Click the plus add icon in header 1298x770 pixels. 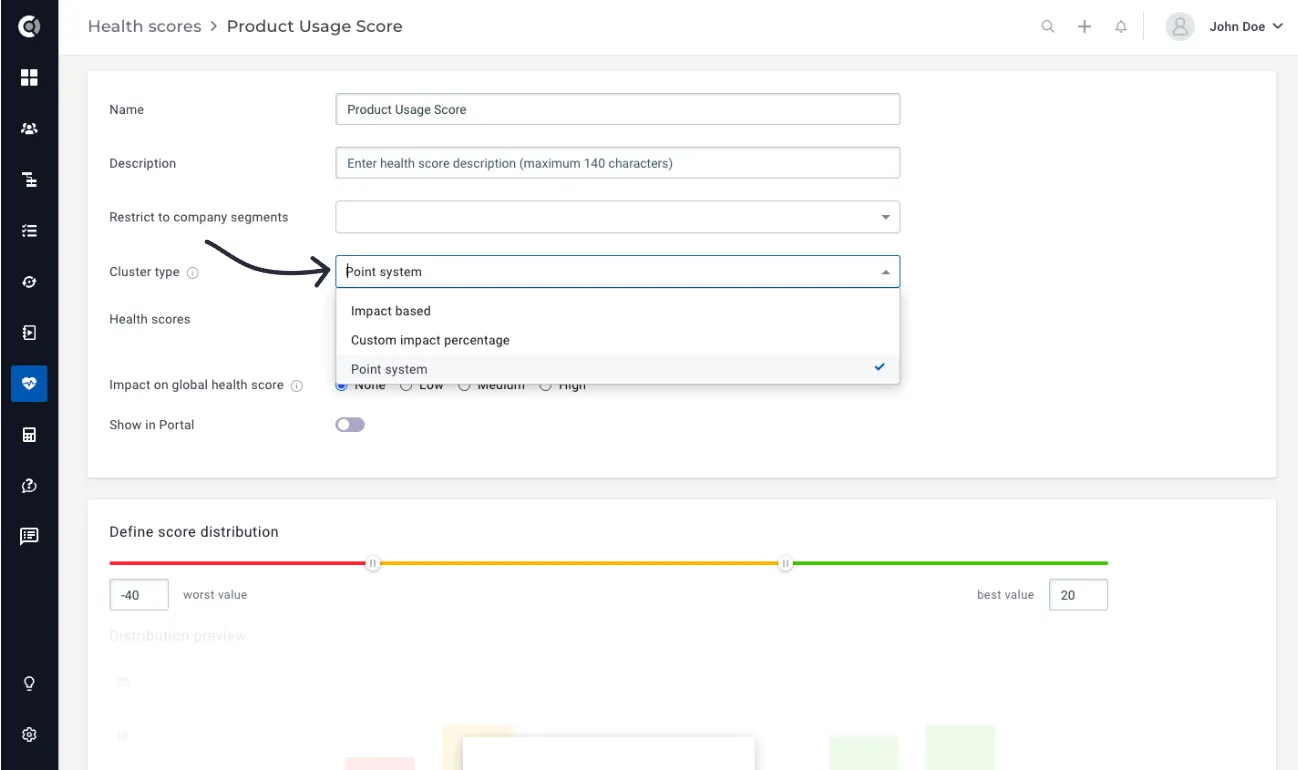(1084, 27)
